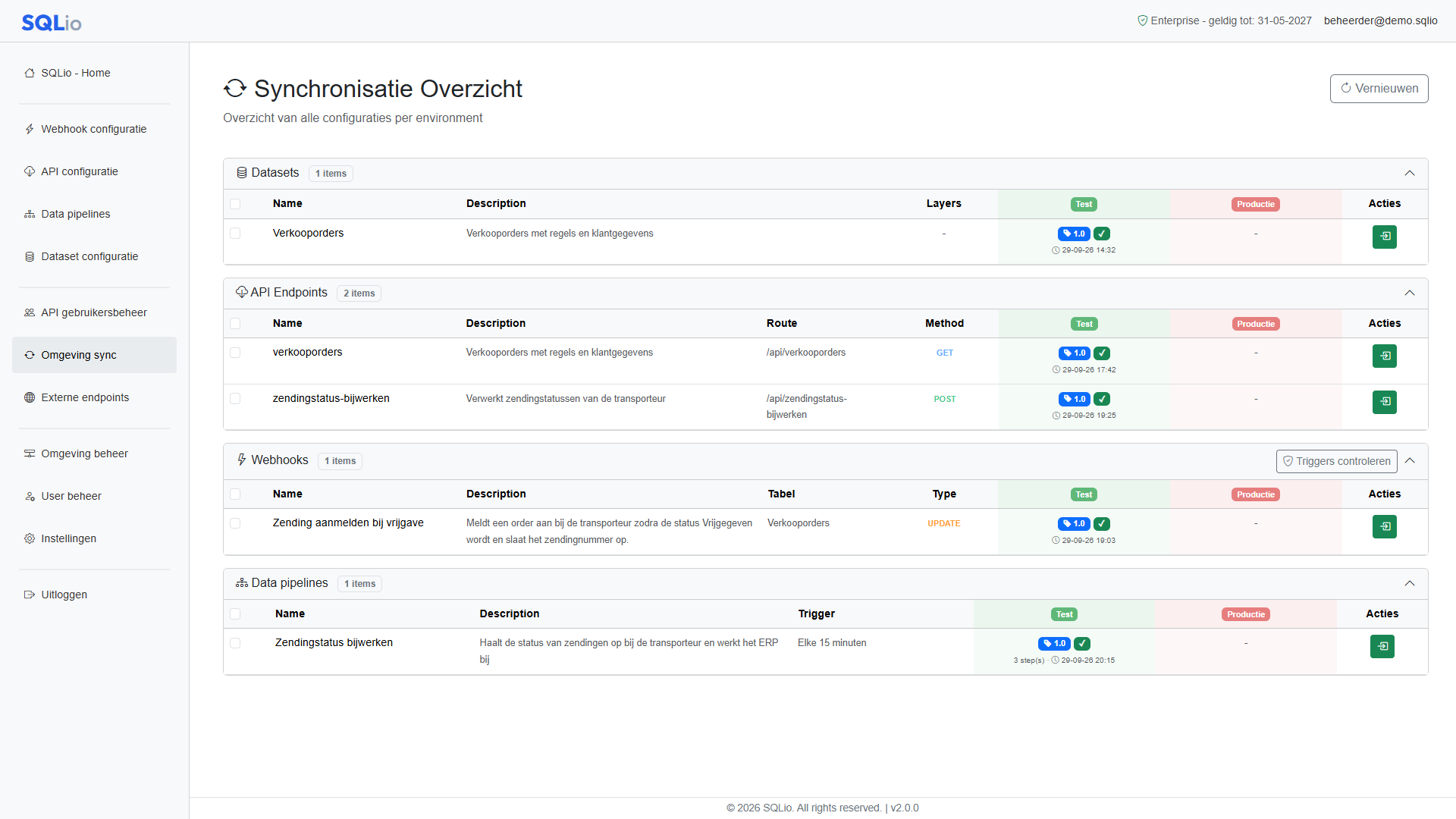Open beheerder@demo.sqlio account link
The width and height of the screenshot is (1456, 819).
(x=1380, y=21)
